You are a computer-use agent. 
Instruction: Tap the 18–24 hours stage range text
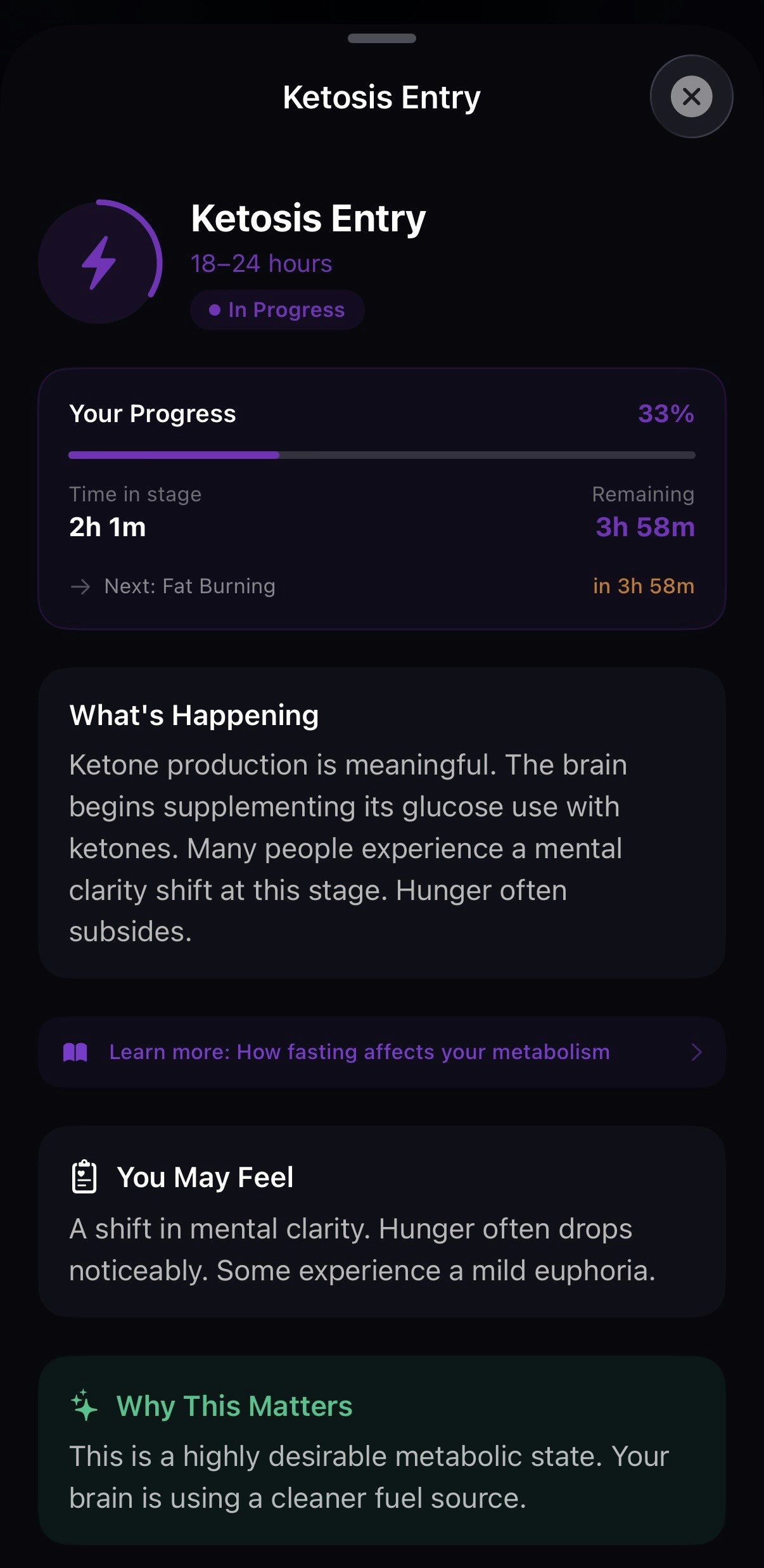coord(261,264)
